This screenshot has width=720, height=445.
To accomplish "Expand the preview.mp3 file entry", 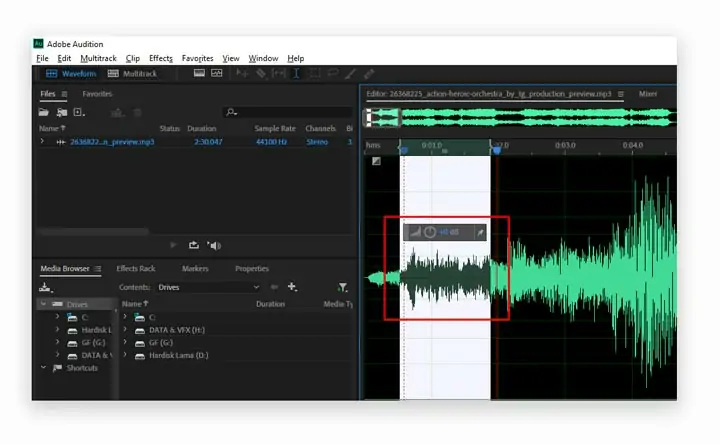I will tap(42, 141).
